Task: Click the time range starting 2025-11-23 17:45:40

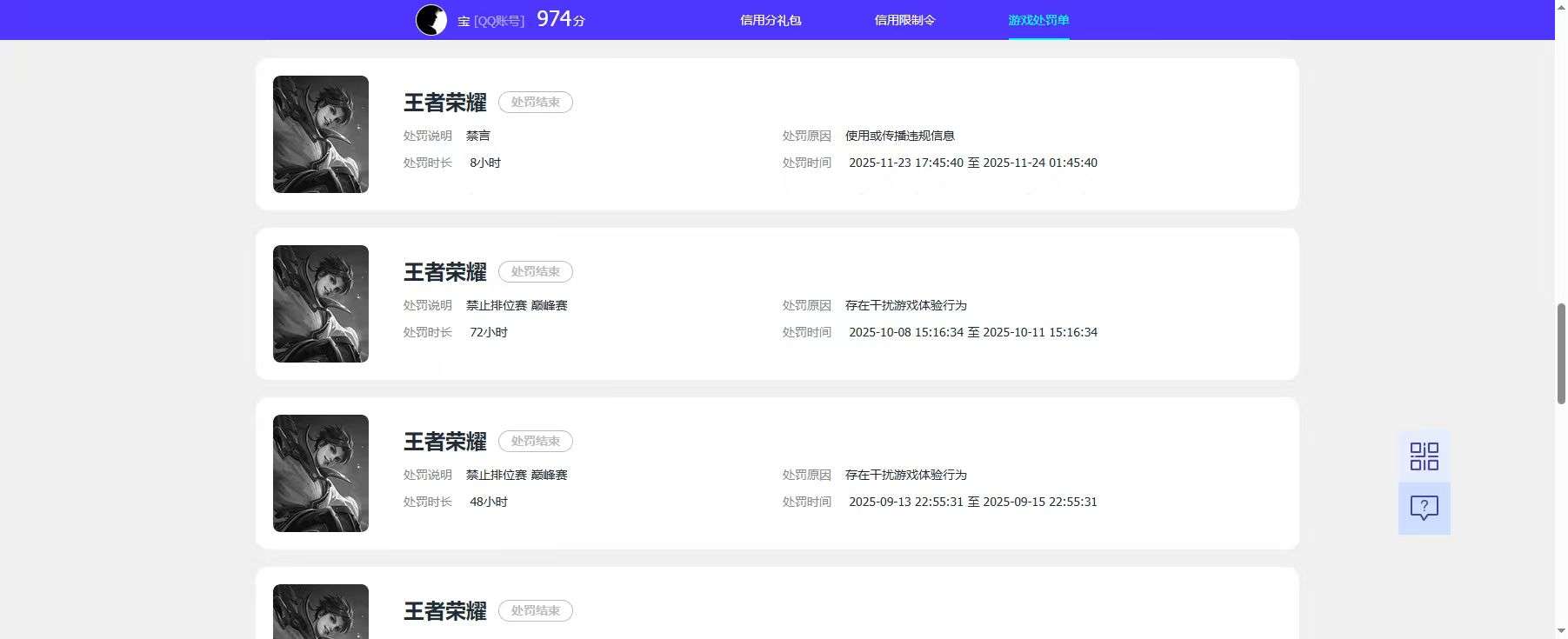Action: point(973,163)
